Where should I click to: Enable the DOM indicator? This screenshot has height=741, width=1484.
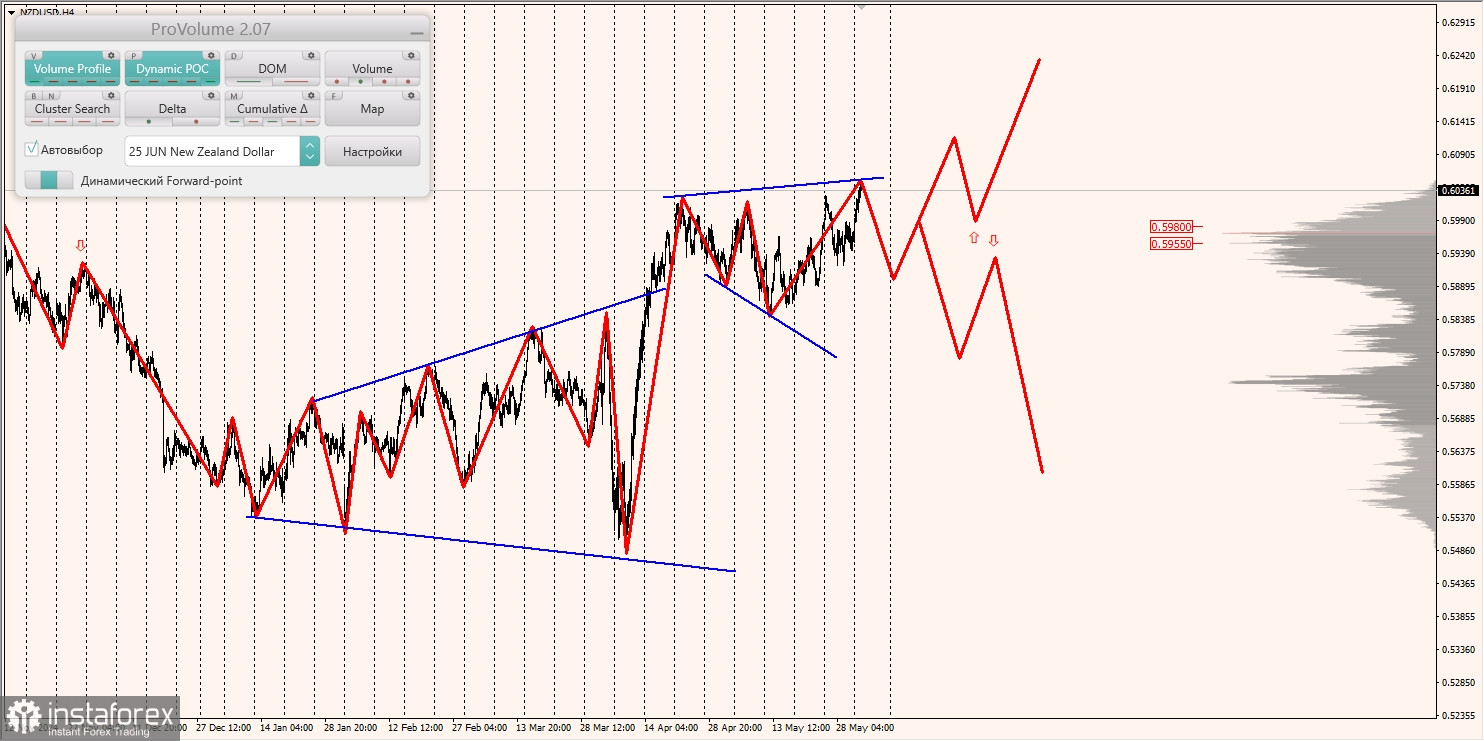pyautogui.click(x=272, y=69)
